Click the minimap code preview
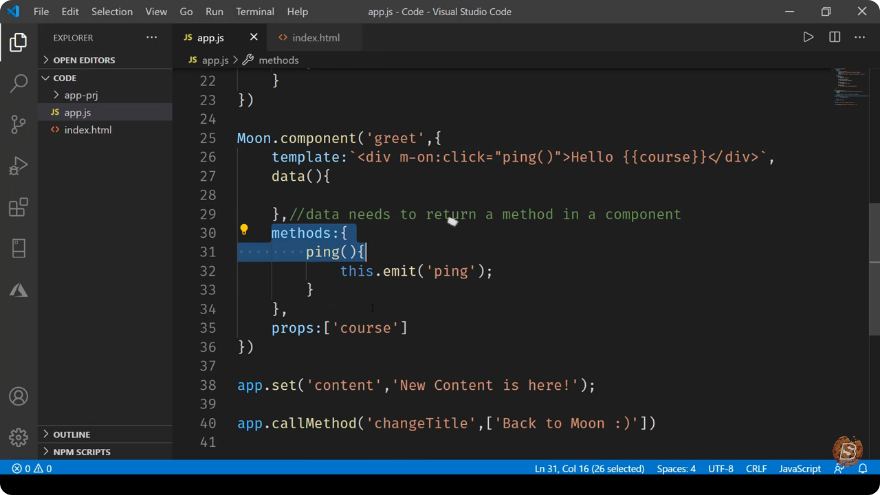 tap(850, 87)
